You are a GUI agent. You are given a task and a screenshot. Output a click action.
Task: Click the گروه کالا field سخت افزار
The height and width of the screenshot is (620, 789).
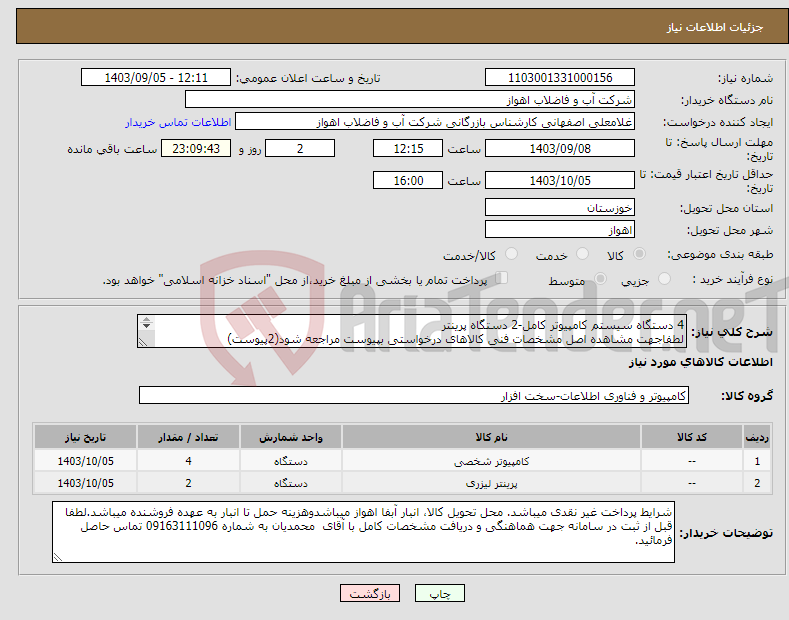pyautogui.click(x=414, y=396)
